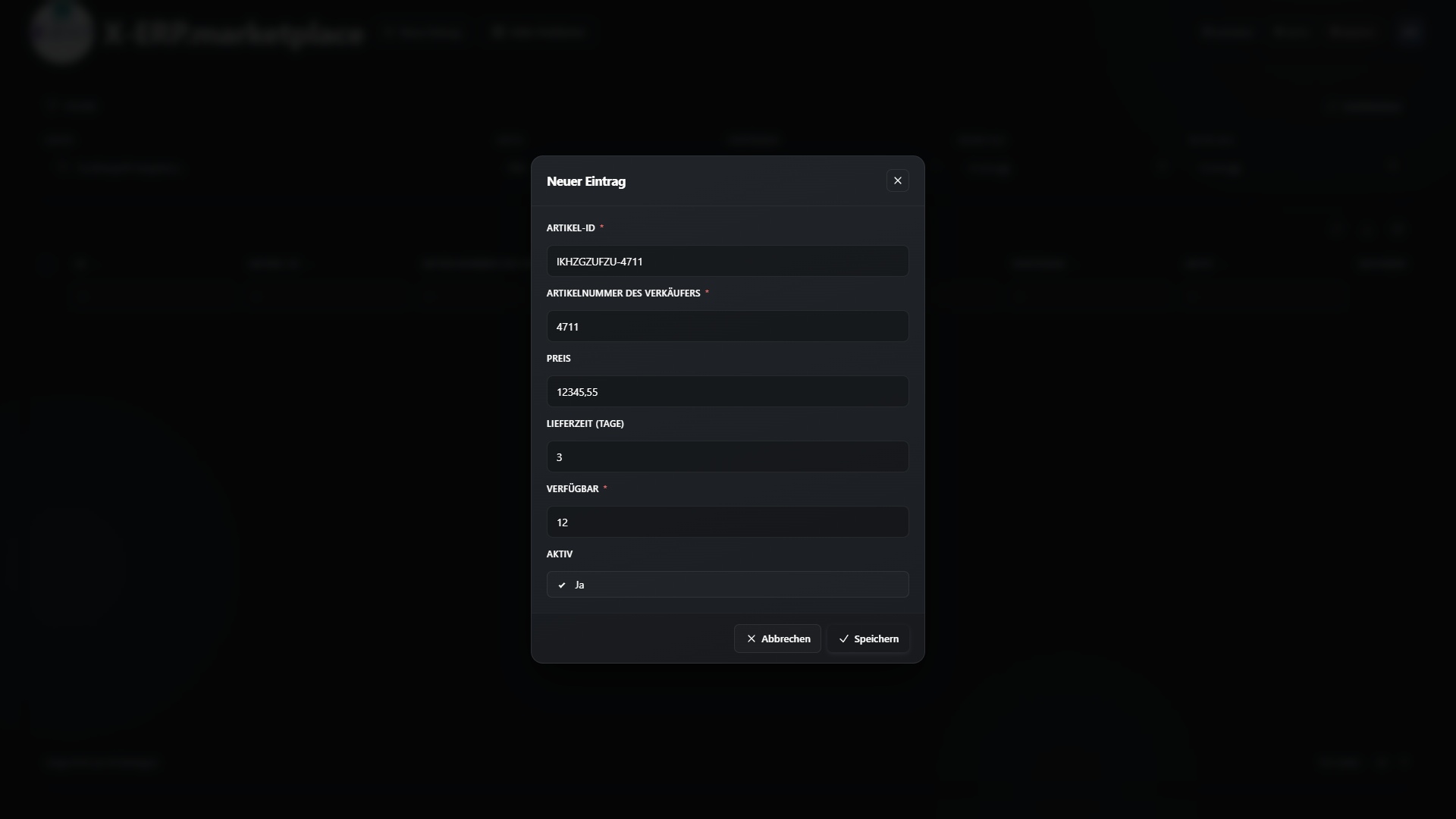Edit the Artikelnummer des Verkäufers field
The width and height of the screenshot is (1456, 819).
727,326
